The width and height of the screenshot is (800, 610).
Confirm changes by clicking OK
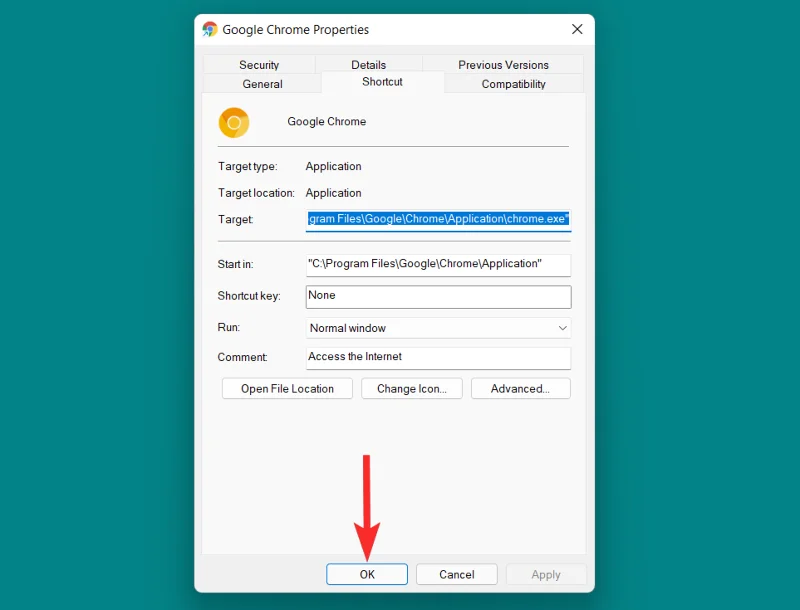pyautogui.click(x=366, y=574)
